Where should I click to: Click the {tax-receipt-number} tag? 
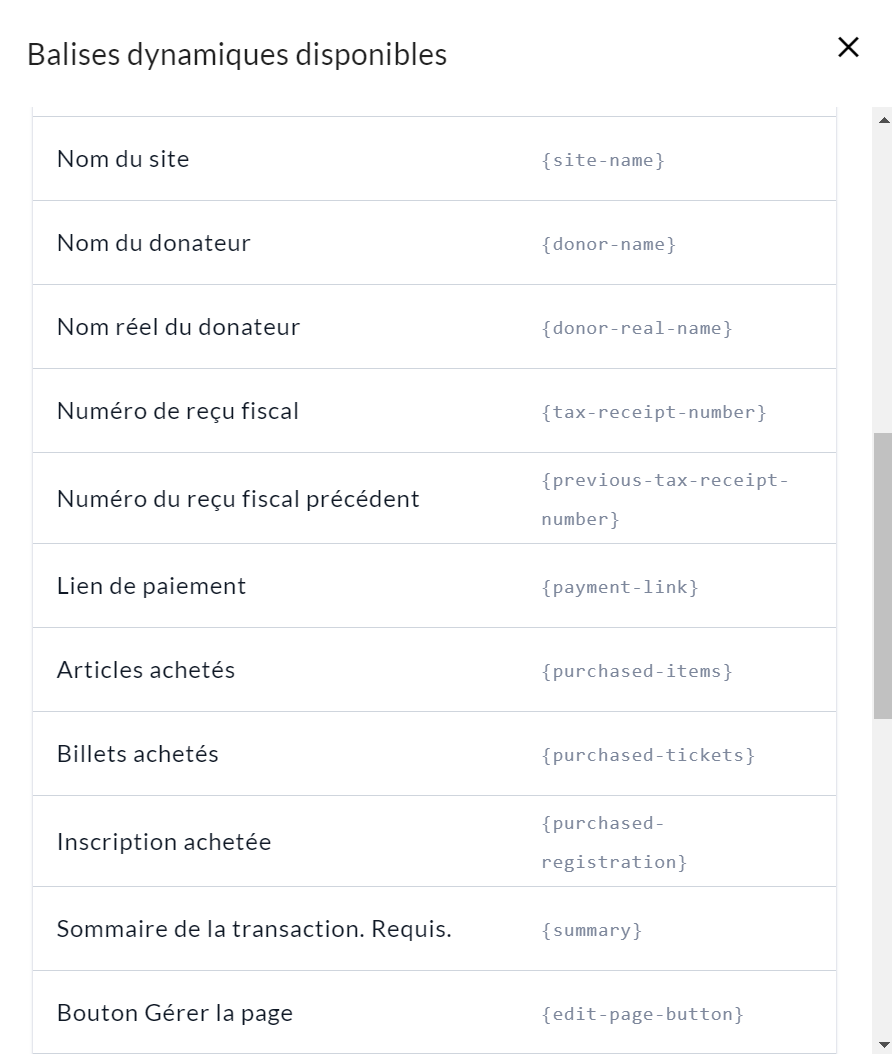pos(654,412)
